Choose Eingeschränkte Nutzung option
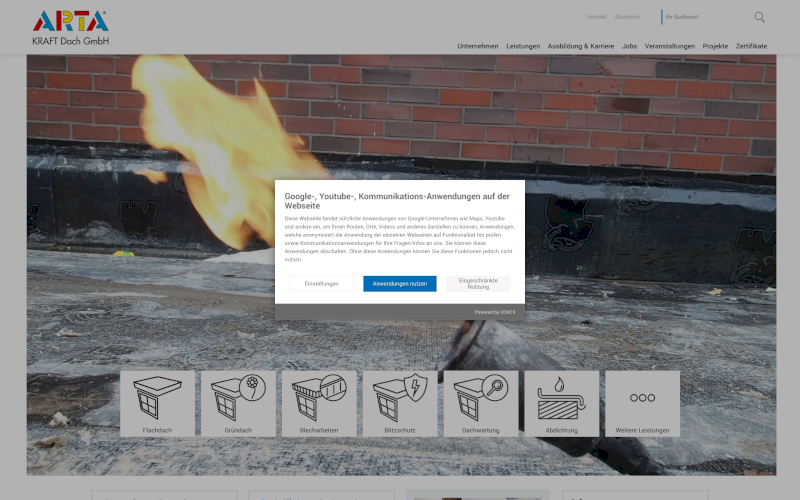The image size is (800, 500). coord(478,284)
